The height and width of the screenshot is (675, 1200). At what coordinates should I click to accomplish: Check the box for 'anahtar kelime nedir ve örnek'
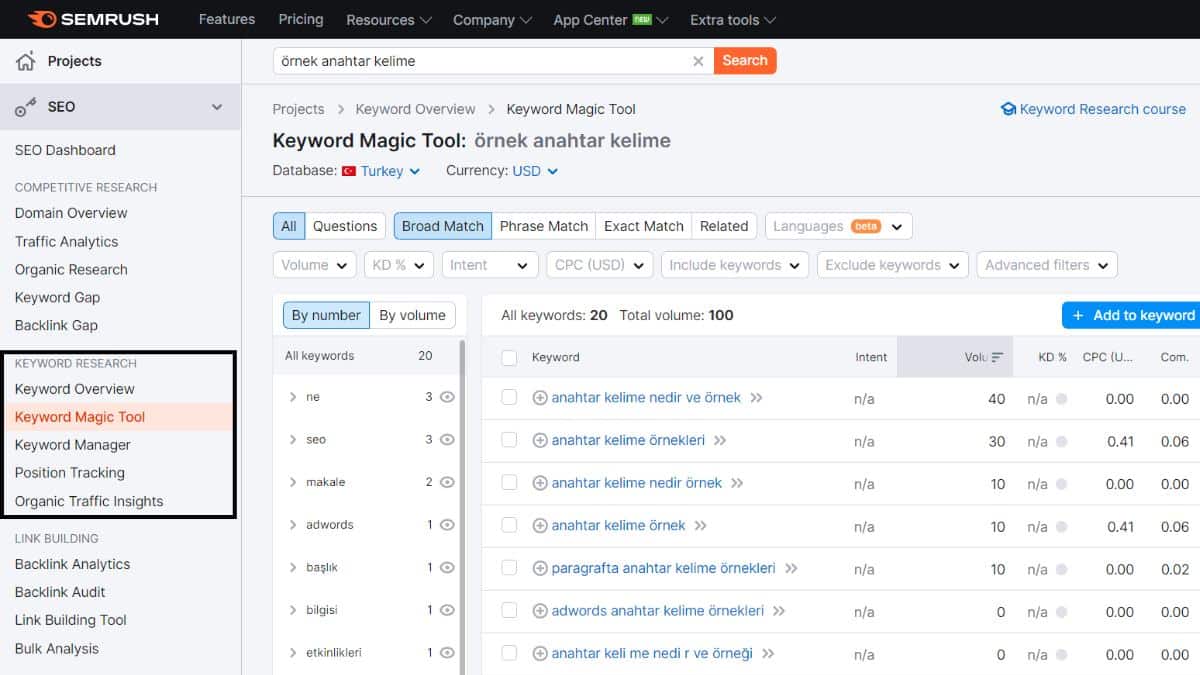pyautogui.click(x=509, y=397)
